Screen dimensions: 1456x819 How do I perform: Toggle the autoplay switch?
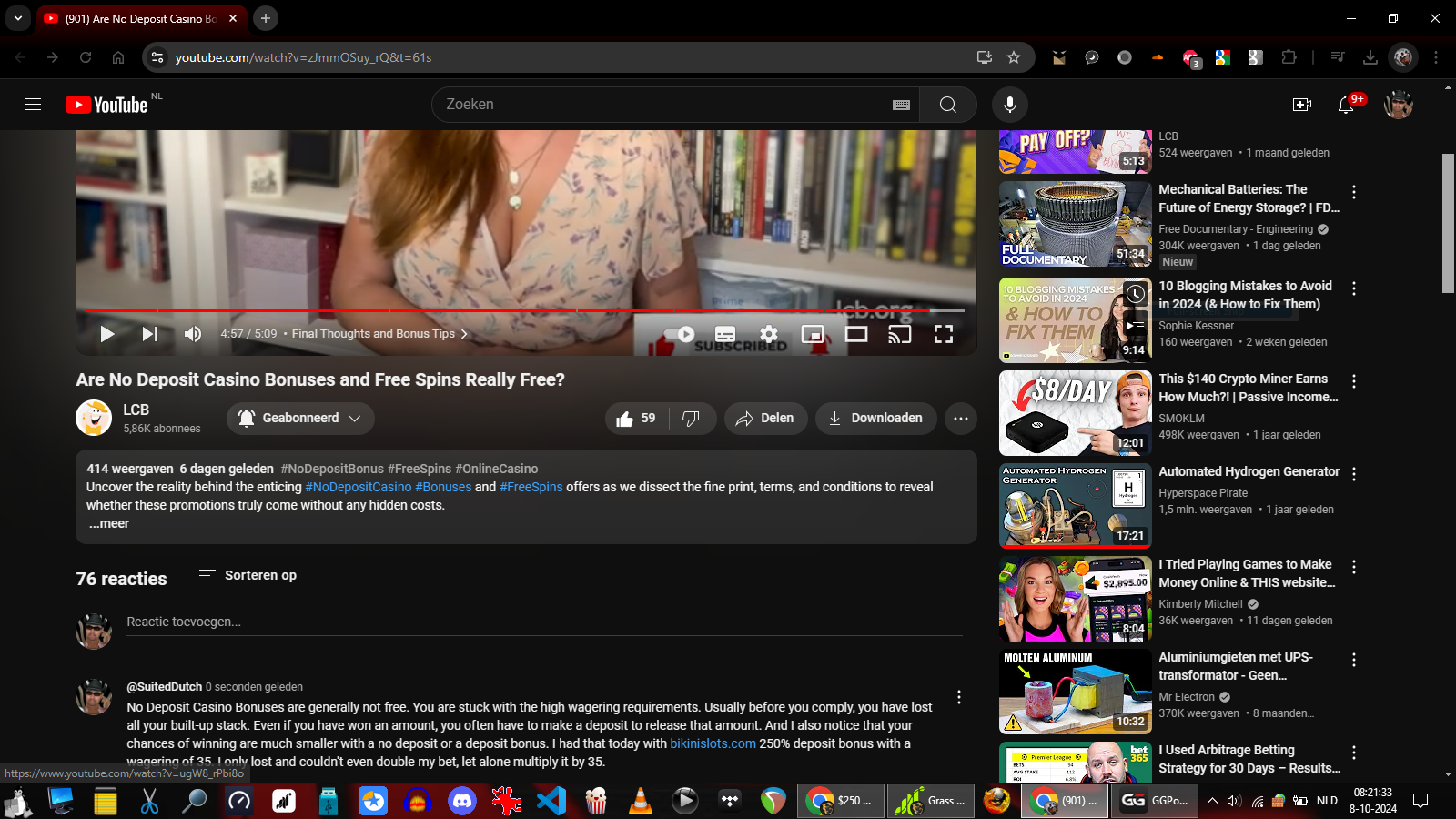(680, 334)
